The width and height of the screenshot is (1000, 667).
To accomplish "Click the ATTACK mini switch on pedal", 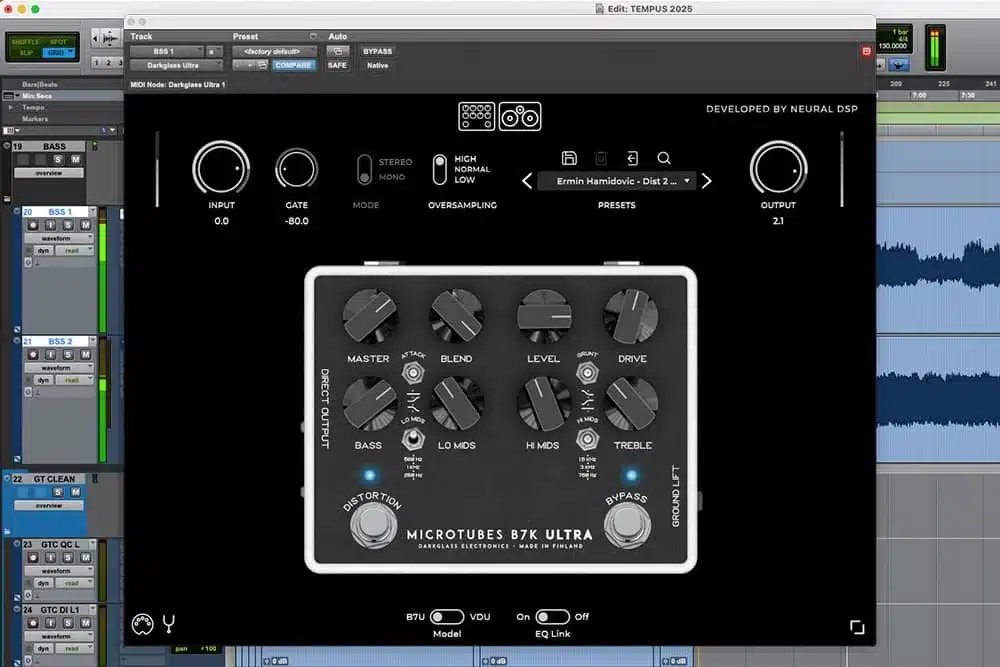I will click(413, 372).
